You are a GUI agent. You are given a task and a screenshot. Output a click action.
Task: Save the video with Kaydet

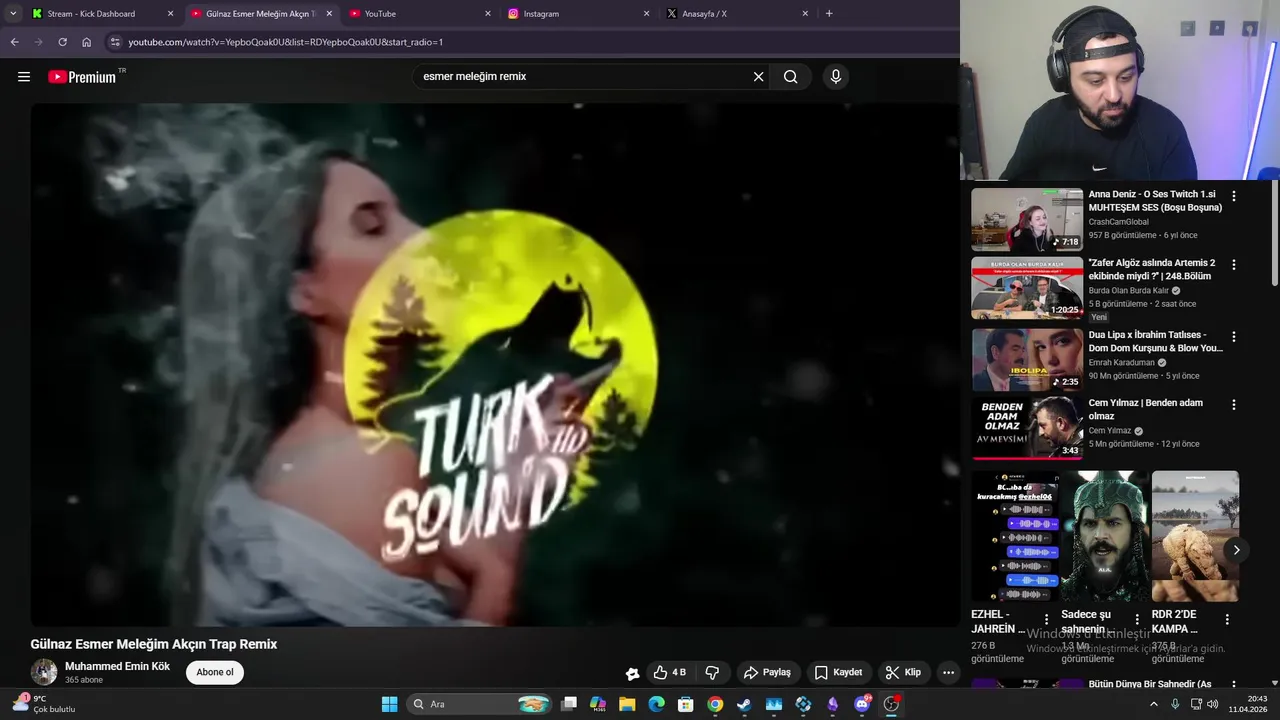click(838, 673)
